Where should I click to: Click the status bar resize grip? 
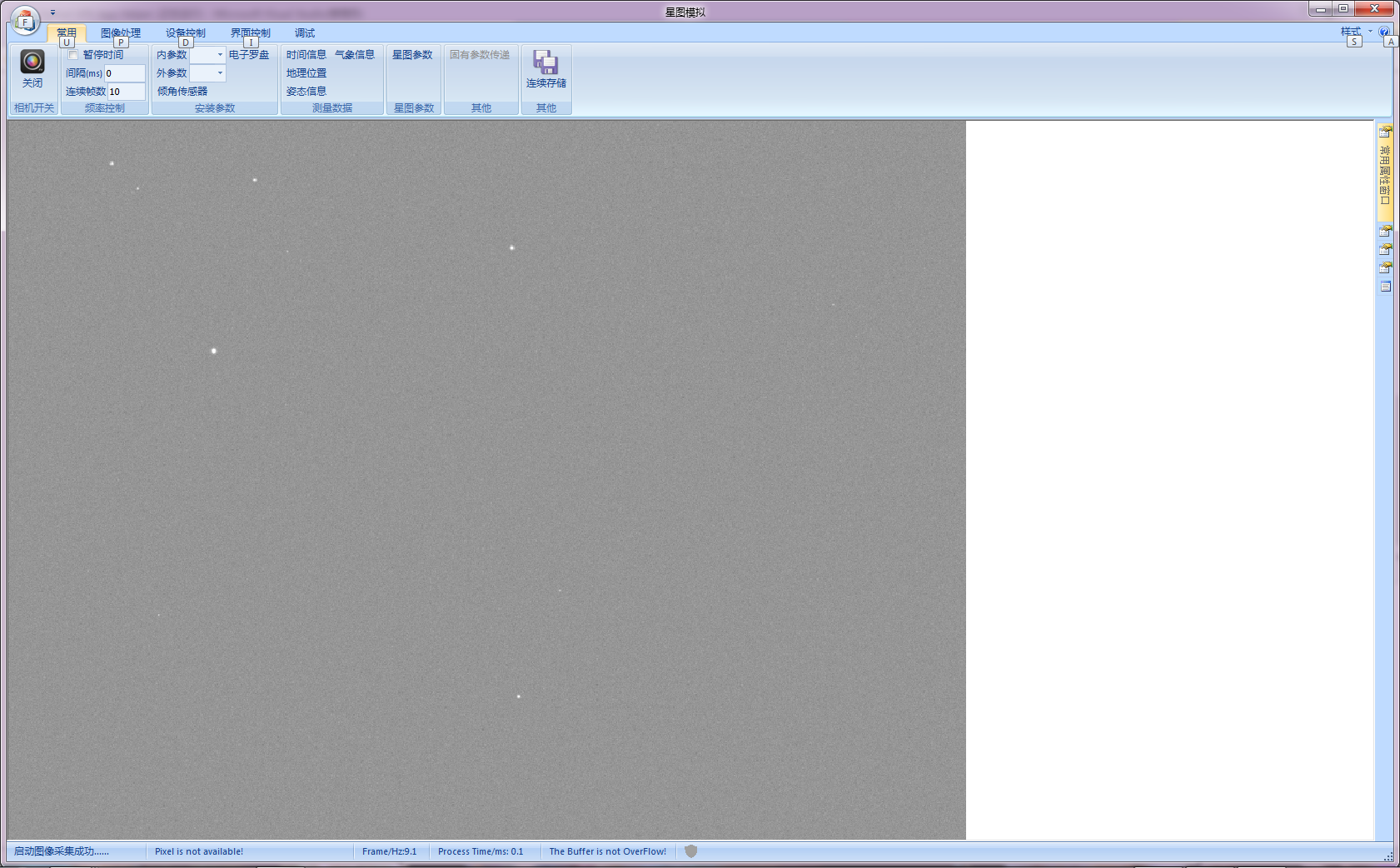pos(1388,856)
